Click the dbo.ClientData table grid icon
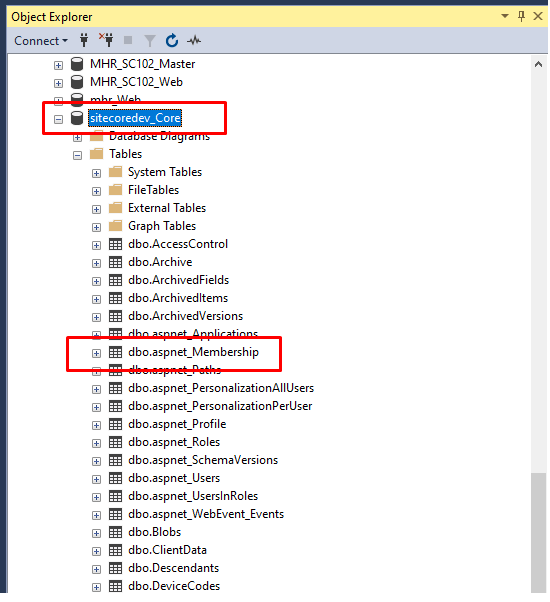The width and height of the screenshot is (550, 602). [x=116, y=550]
